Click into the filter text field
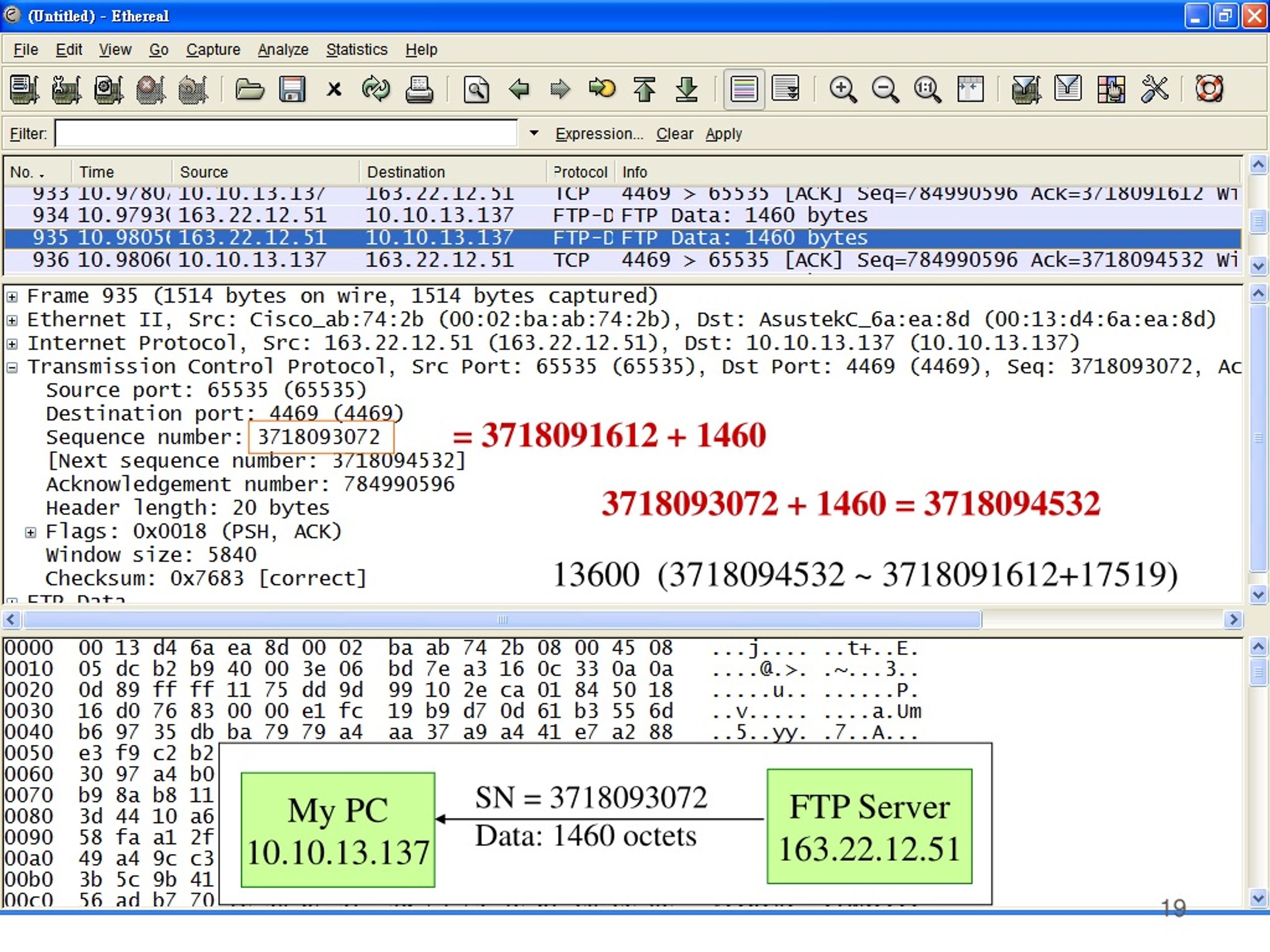Viewport: 1270px width, 952px height. point(286,133)
